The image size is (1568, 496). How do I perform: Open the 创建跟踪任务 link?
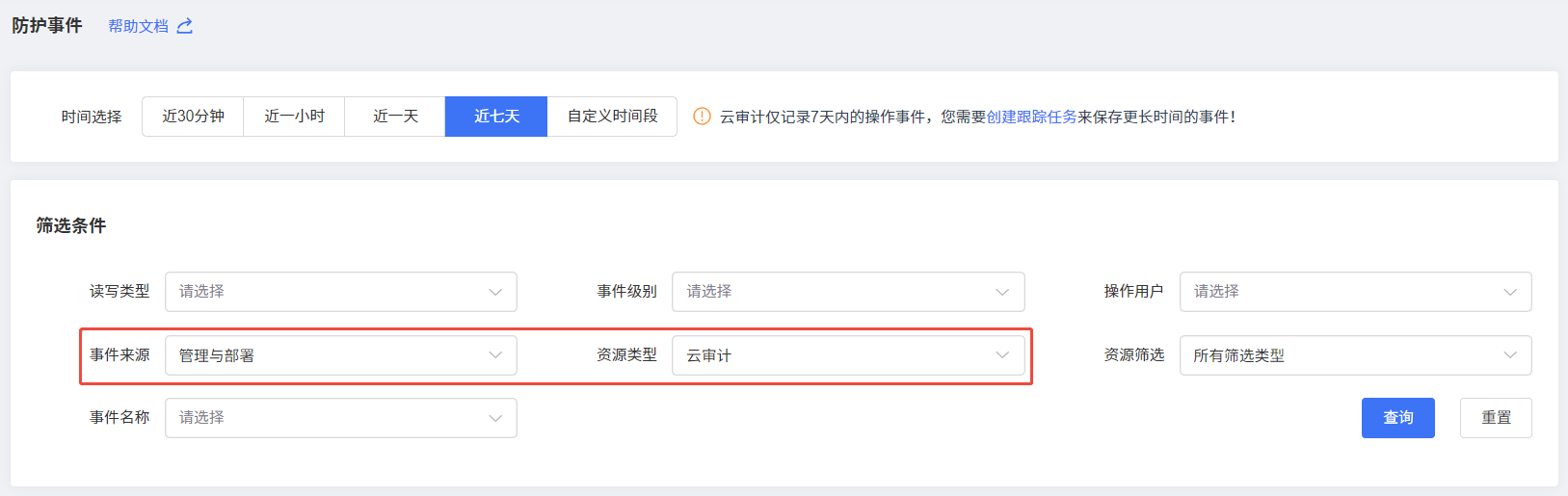tap(1032, 117)
